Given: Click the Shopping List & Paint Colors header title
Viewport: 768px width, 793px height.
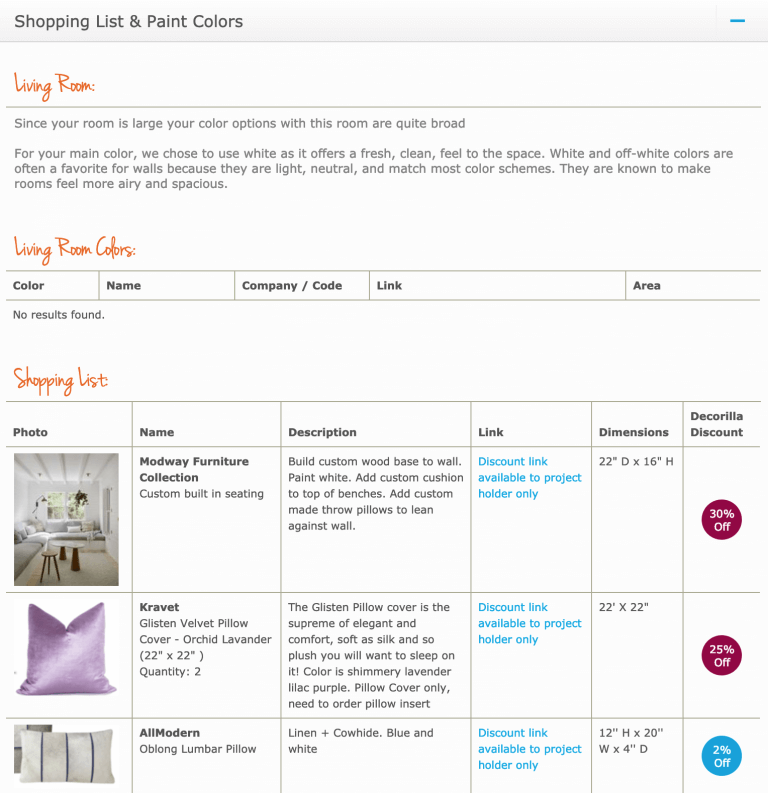Looking at the screenshot, I should click(128, 21).
